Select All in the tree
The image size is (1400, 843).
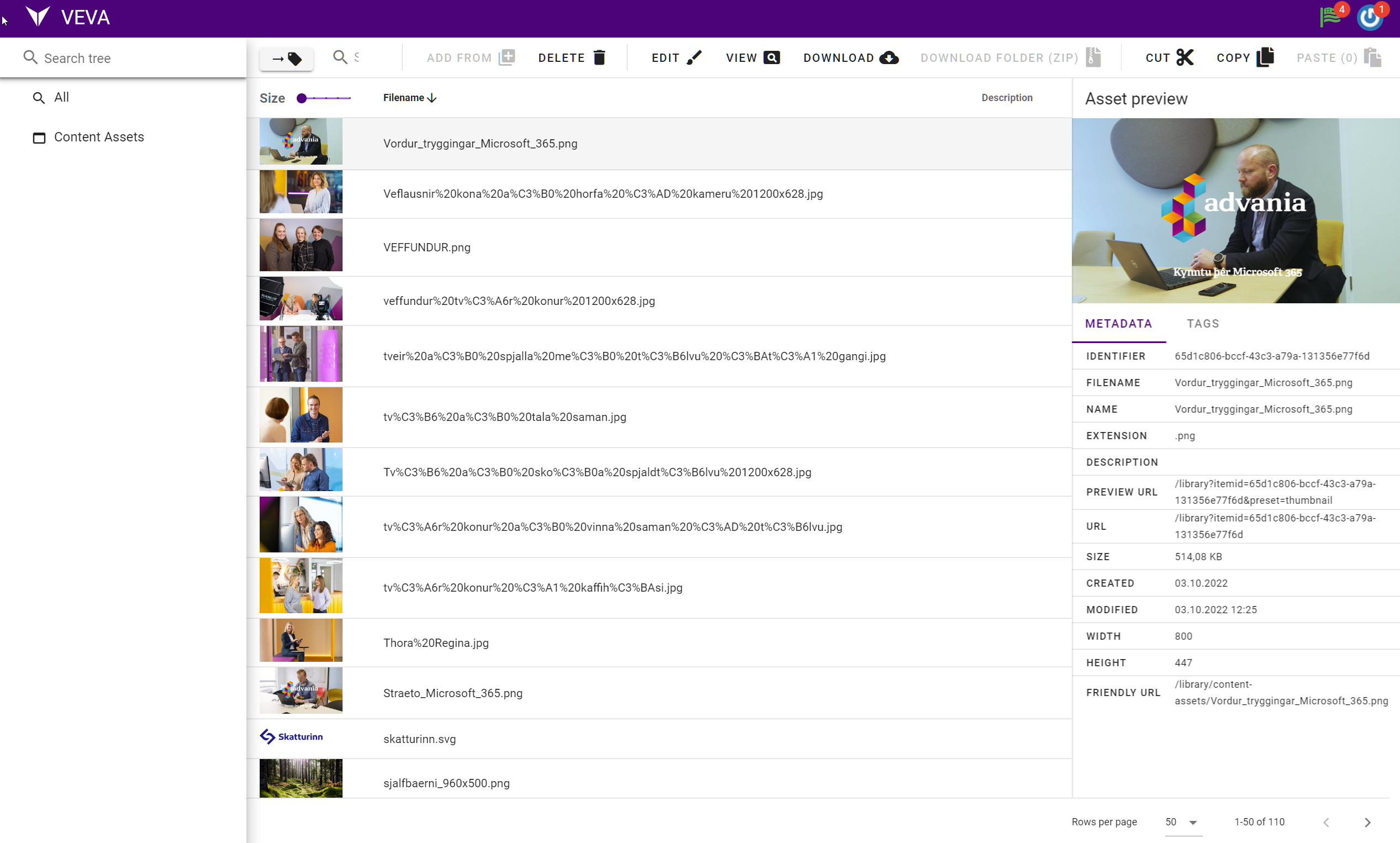(x=61, y=97)
